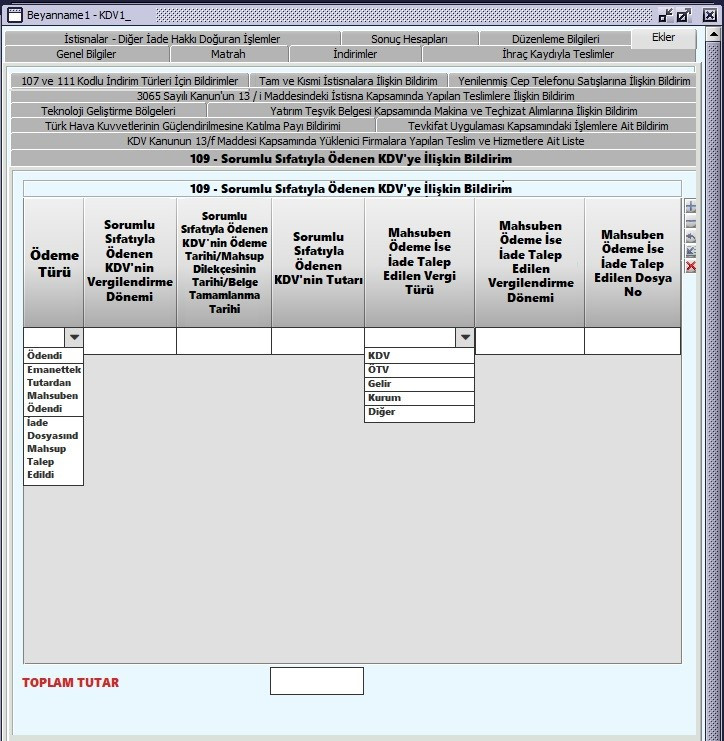Open the Sonuç Hesapları tab
The image size is (724, 741).
(x=409, y=39)
